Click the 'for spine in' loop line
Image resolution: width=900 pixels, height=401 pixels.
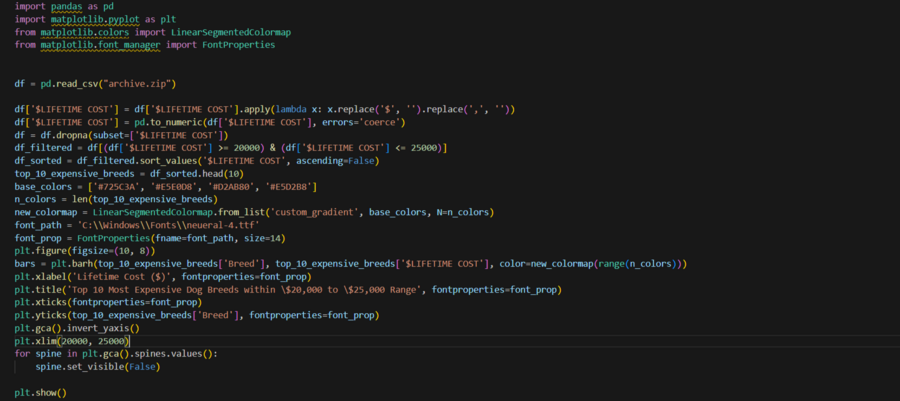116,354
